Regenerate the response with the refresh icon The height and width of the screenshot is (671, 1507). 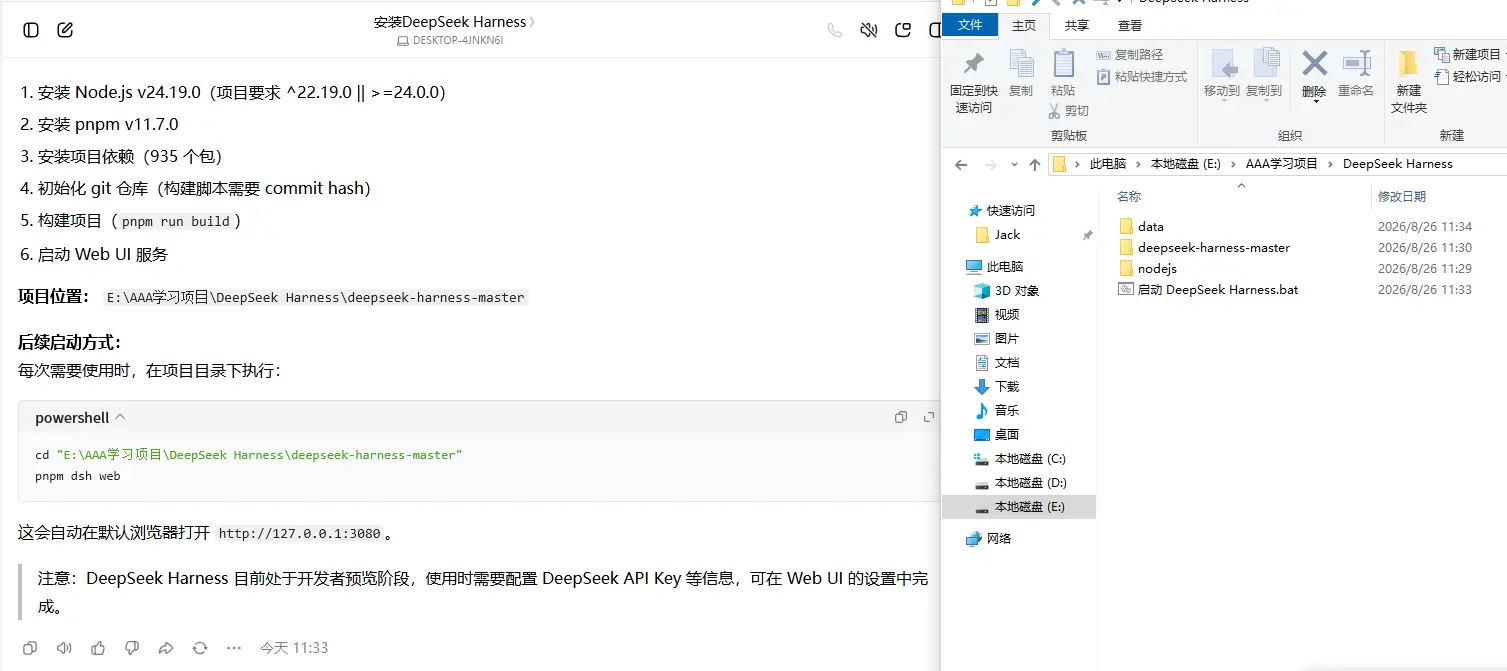click(x=200, y=648)
